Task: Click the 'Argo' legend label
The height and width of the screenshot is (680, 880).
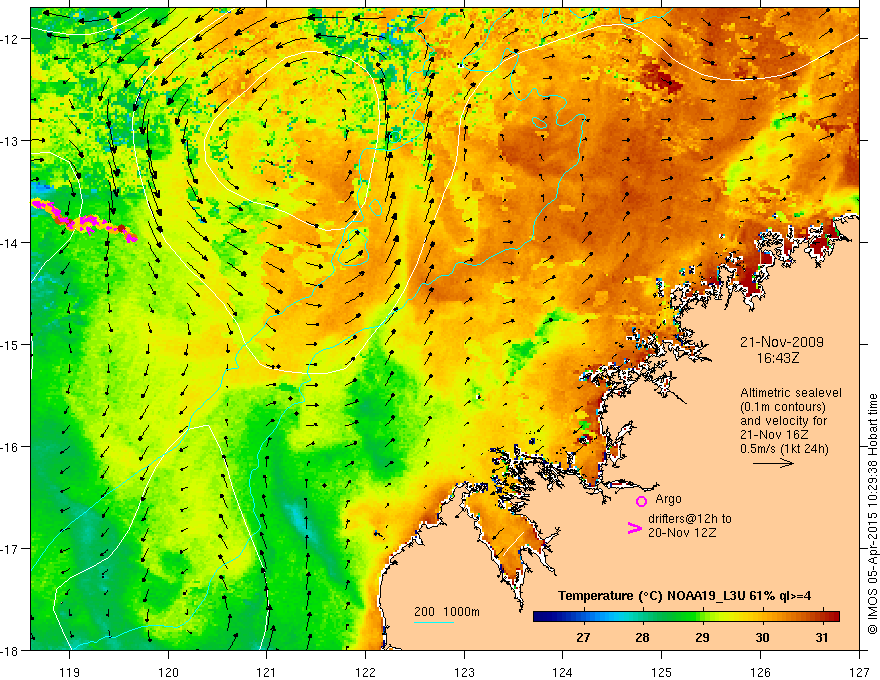Action: tap(668, 499)
